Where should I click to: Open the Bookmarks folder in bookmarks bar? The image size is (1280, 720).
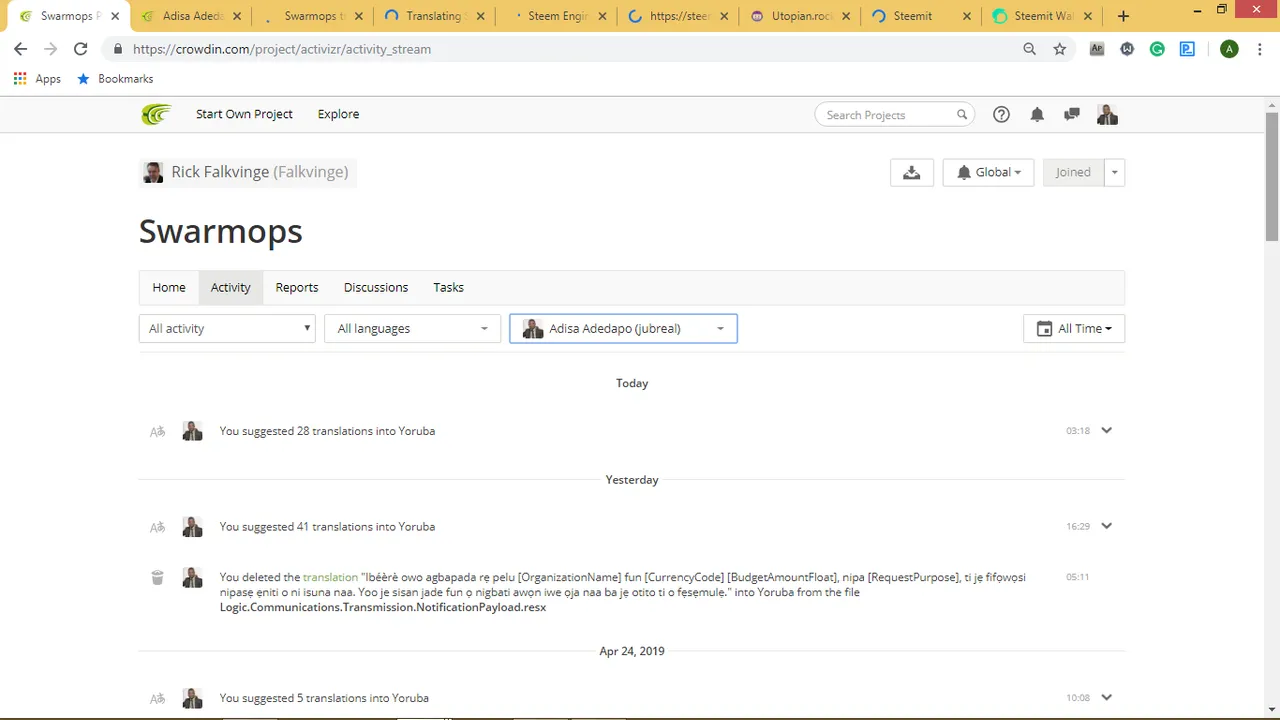(115, 79)
